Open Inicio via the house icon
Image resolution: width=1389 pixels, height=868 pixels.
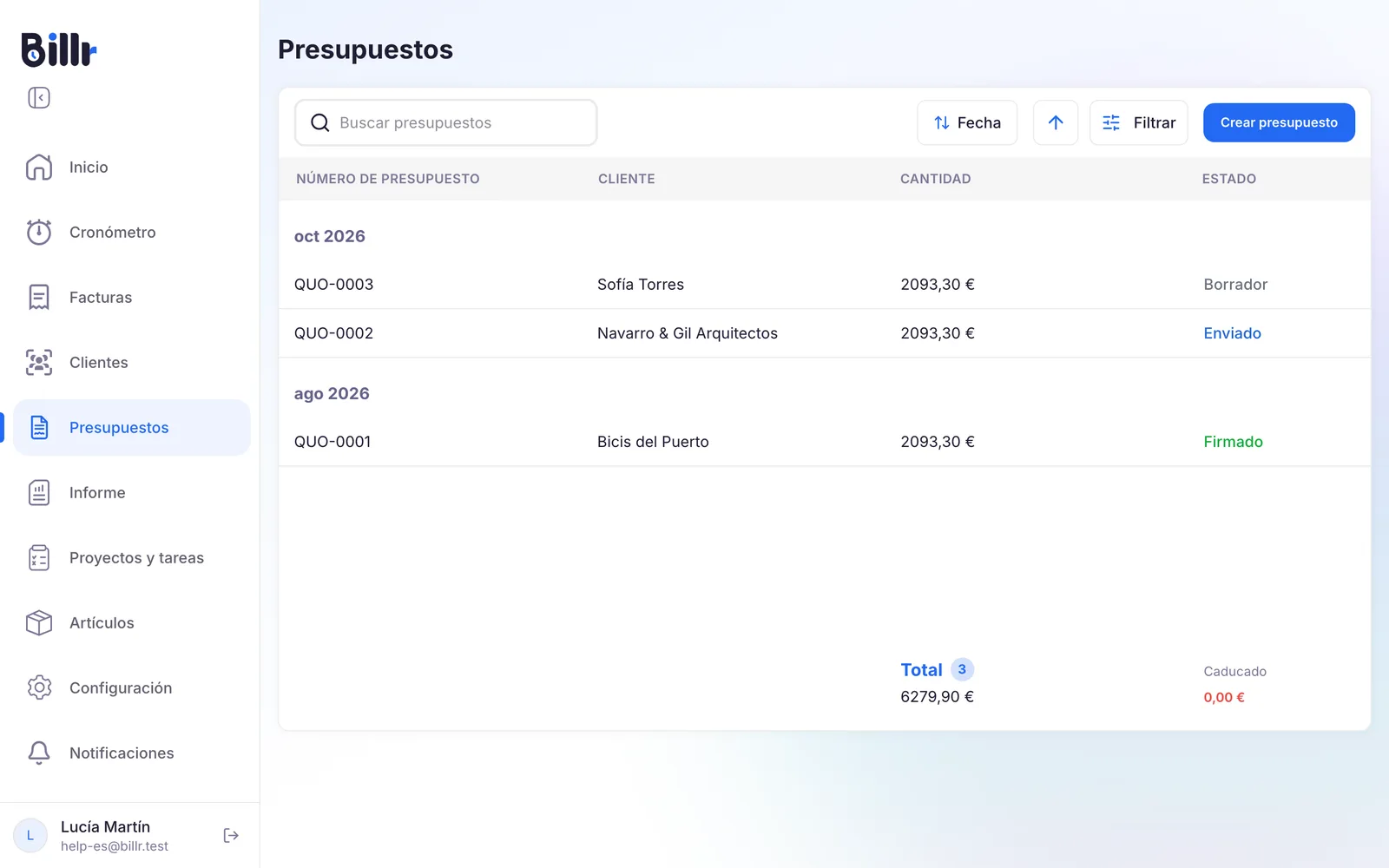(39, 167)
